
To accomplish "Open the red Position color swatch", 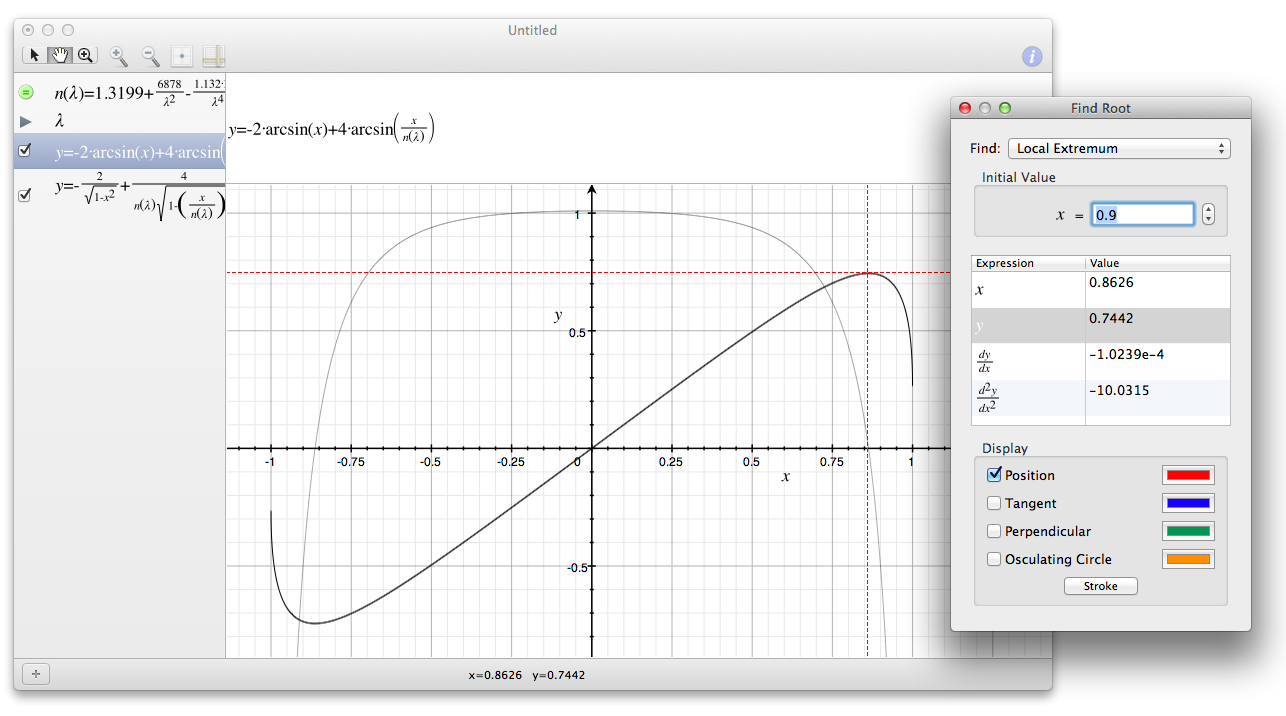I will pos(1188,476).
